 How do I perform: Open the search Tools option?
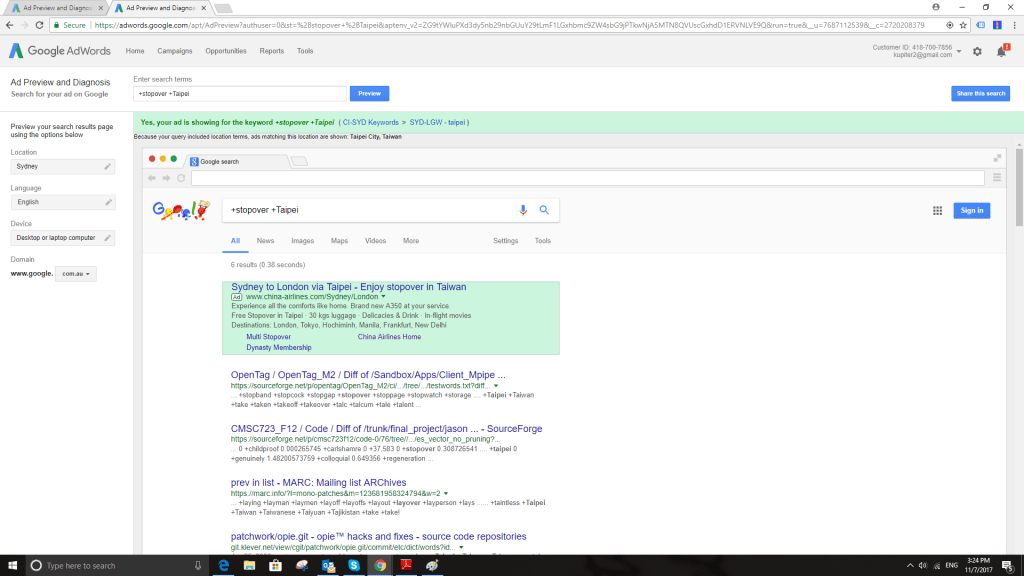pyautogui.click(x=543, y=241)
